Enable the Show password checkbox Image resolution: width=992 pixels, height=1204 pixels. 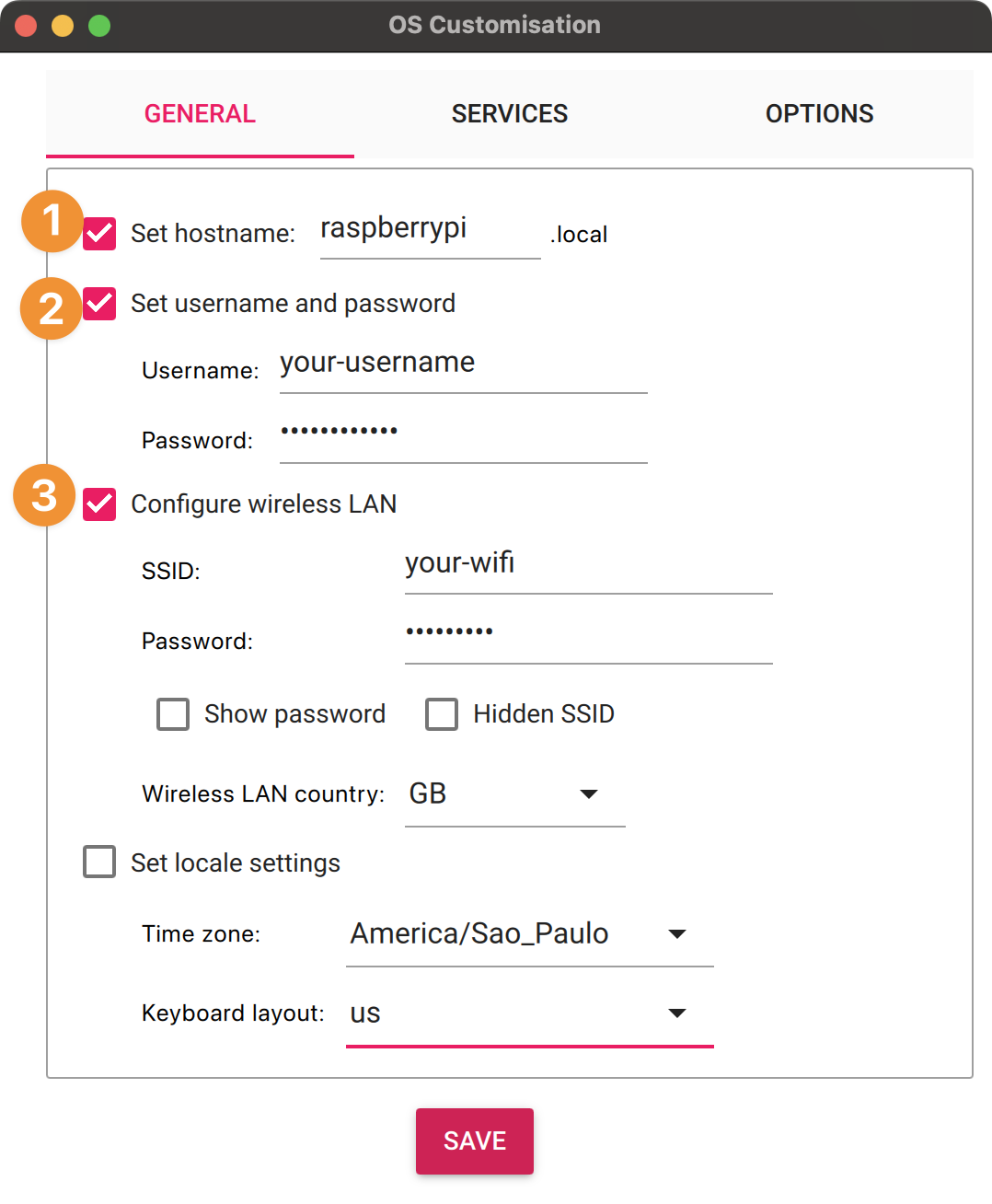click(172, 713)
